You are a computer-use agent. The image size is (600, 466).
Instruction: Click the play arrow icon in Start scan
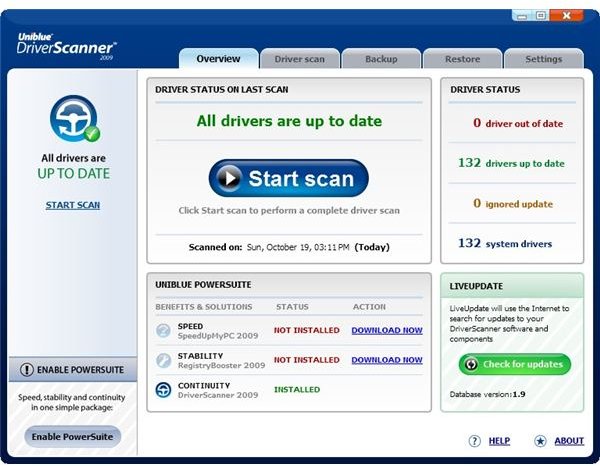pyautogui.click(x=229, y=178)
